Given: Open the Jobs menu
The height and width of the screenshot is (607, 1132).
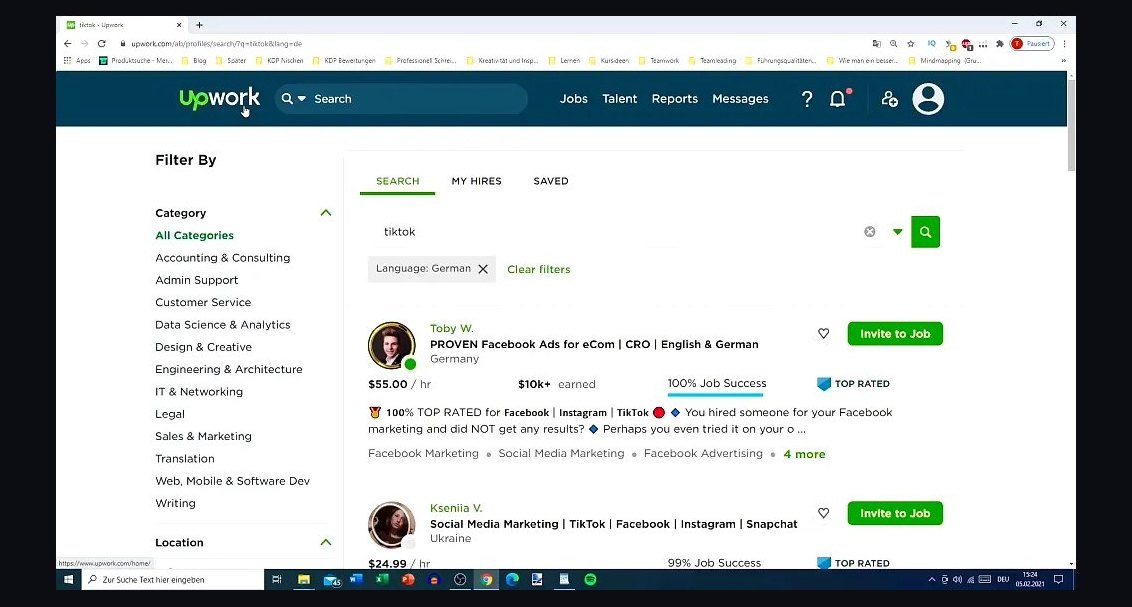Looking at the screenshot, I should pyautogui.click(x=574, y=99).
